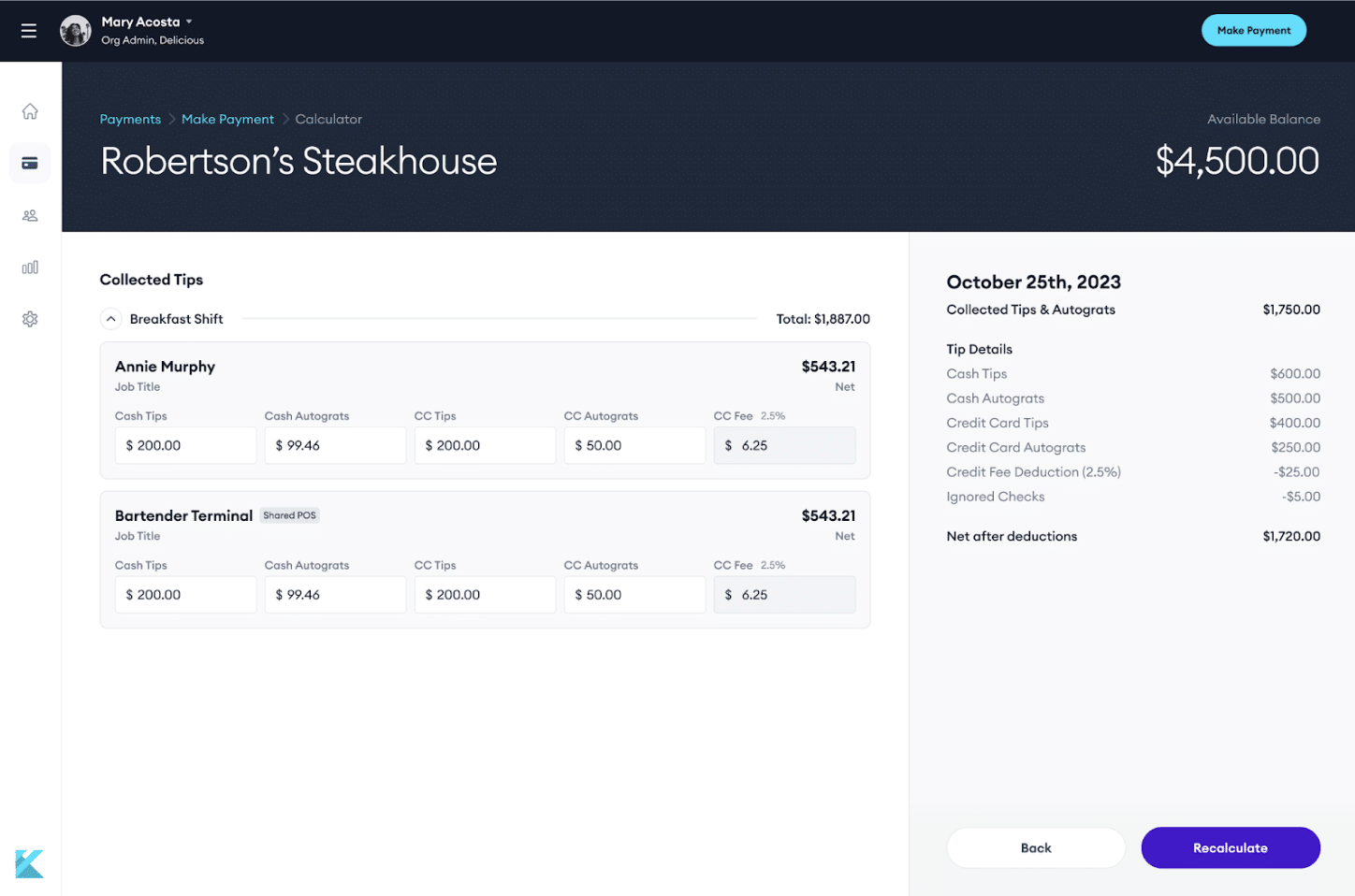The width and height of the screenshot is (1355, 896).
Task: Open the Mary Acosta user dropdown
Action: 189,22
